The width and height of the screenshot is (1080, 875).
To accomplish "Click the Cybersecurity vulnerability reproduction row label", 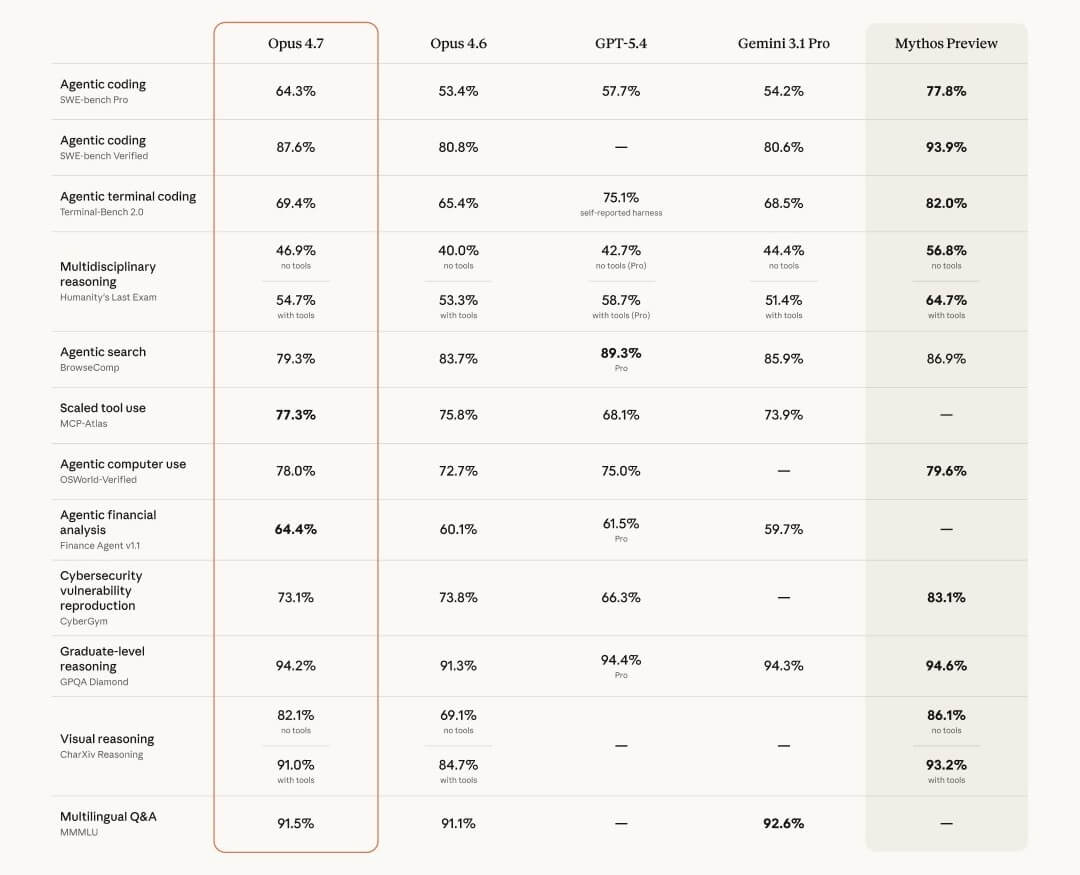I will [x=101, y=590].
